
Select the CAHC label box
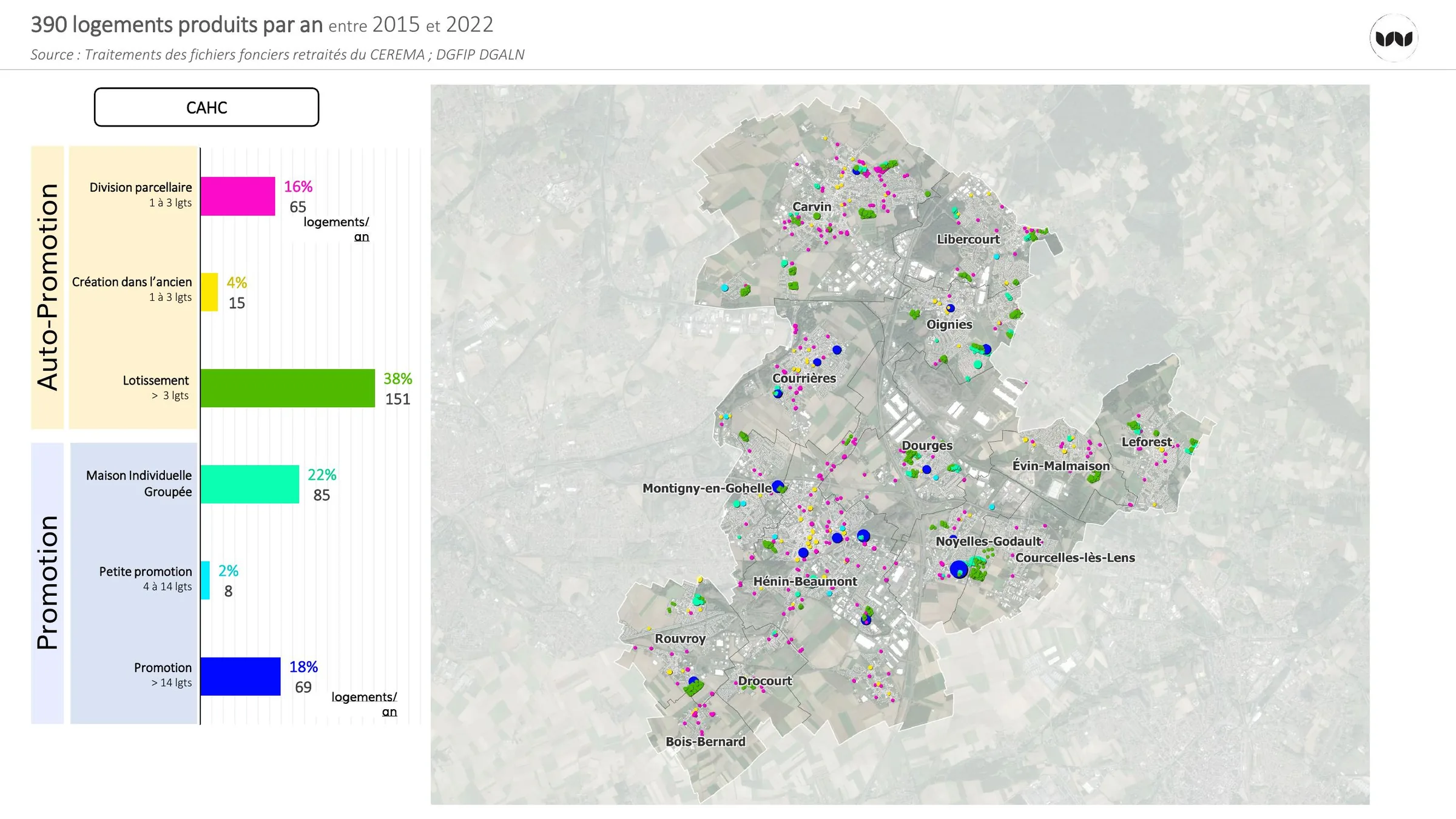point(206,107)
